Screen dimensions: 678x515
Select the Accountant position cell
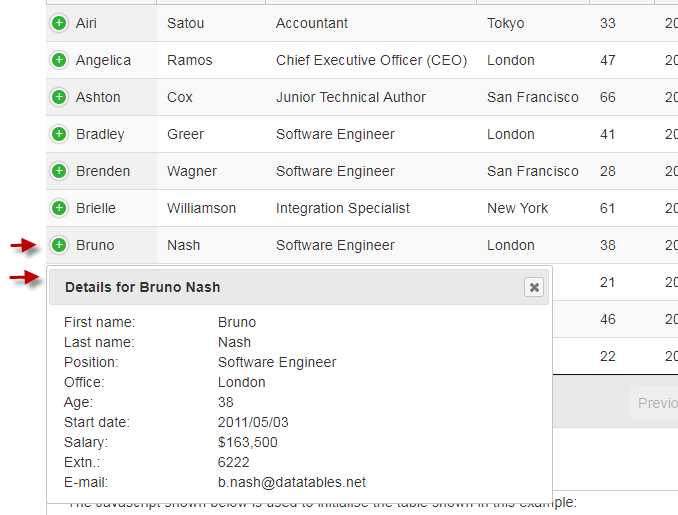pos(371,23)
